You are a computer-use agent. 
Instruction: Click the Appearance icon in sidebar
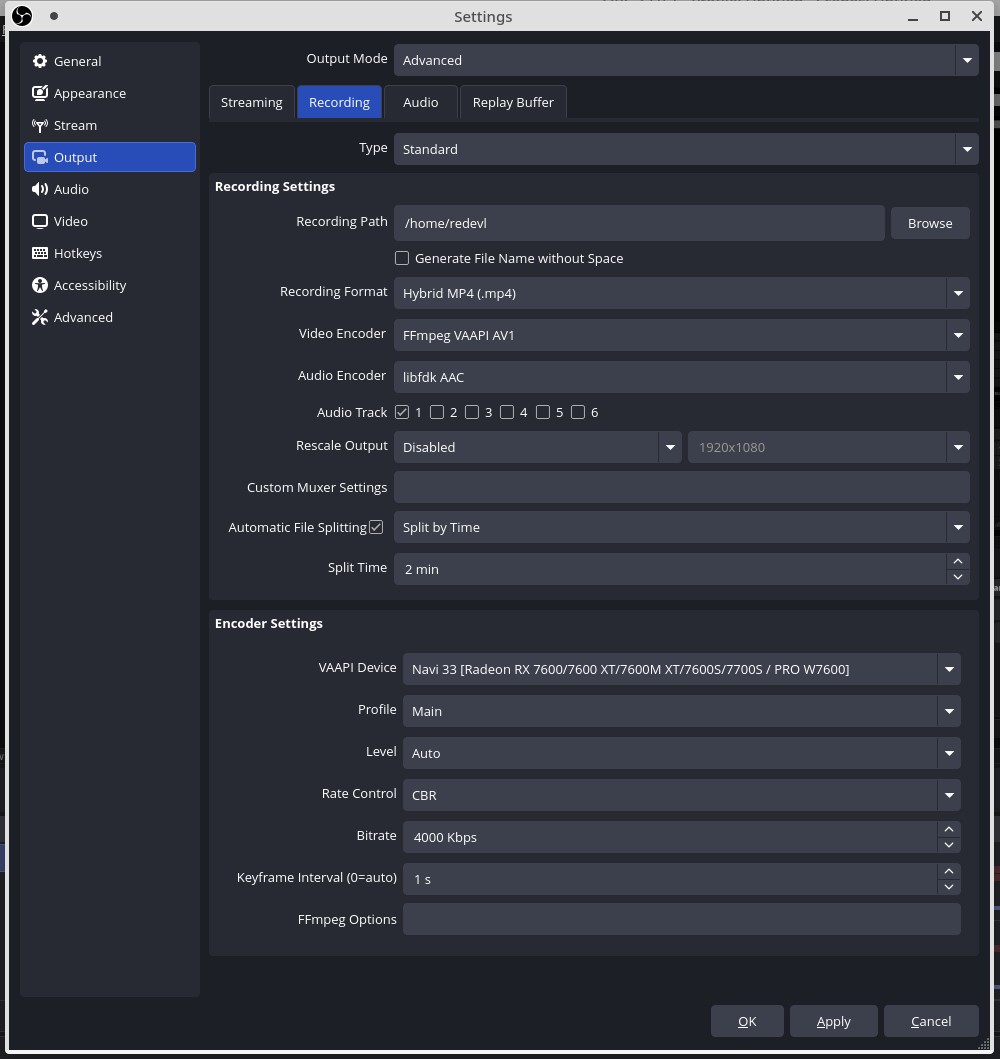click(40, 93)
